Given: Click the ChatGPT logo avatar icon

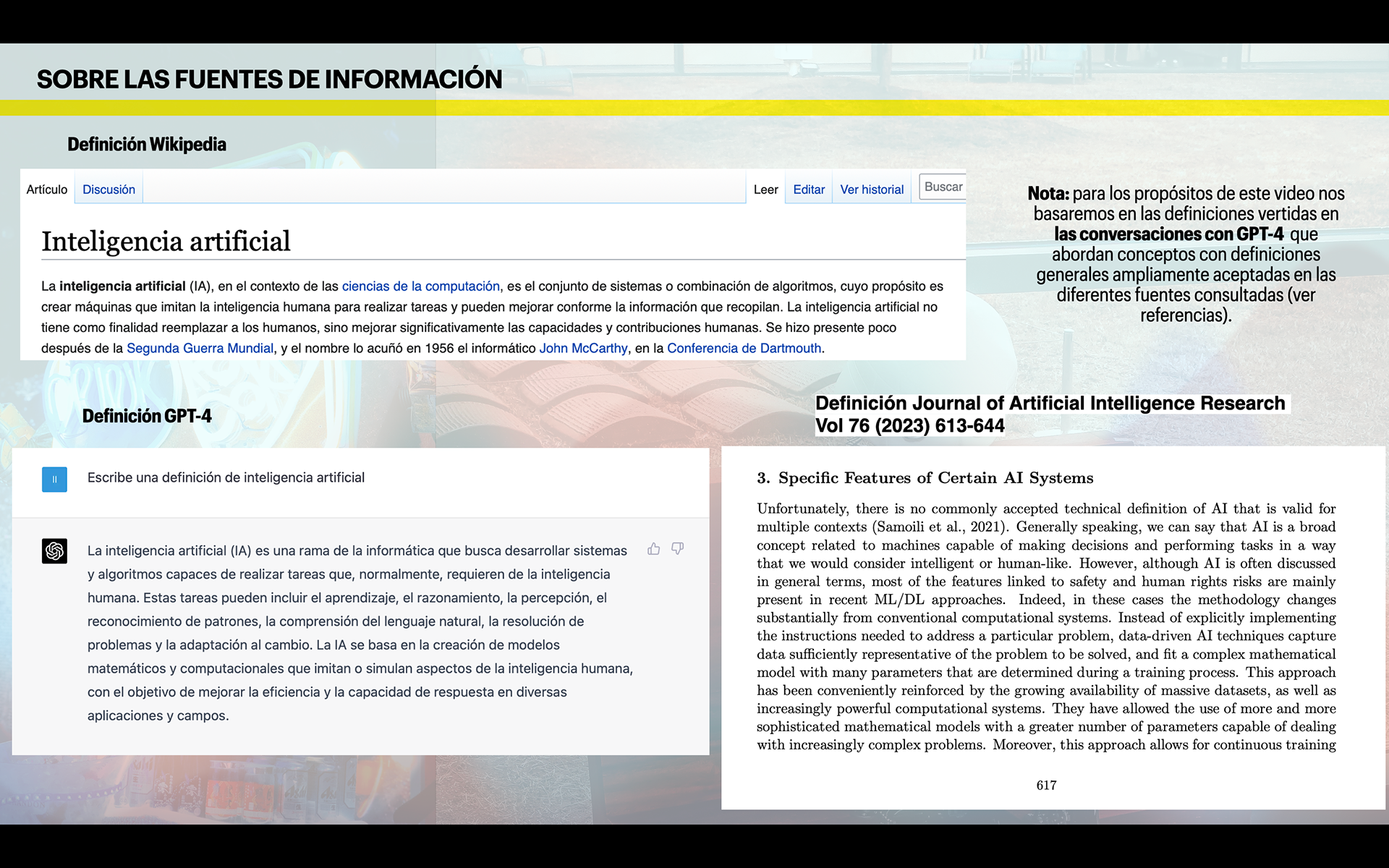Looking at the screenshot, I should pos(54,551).
